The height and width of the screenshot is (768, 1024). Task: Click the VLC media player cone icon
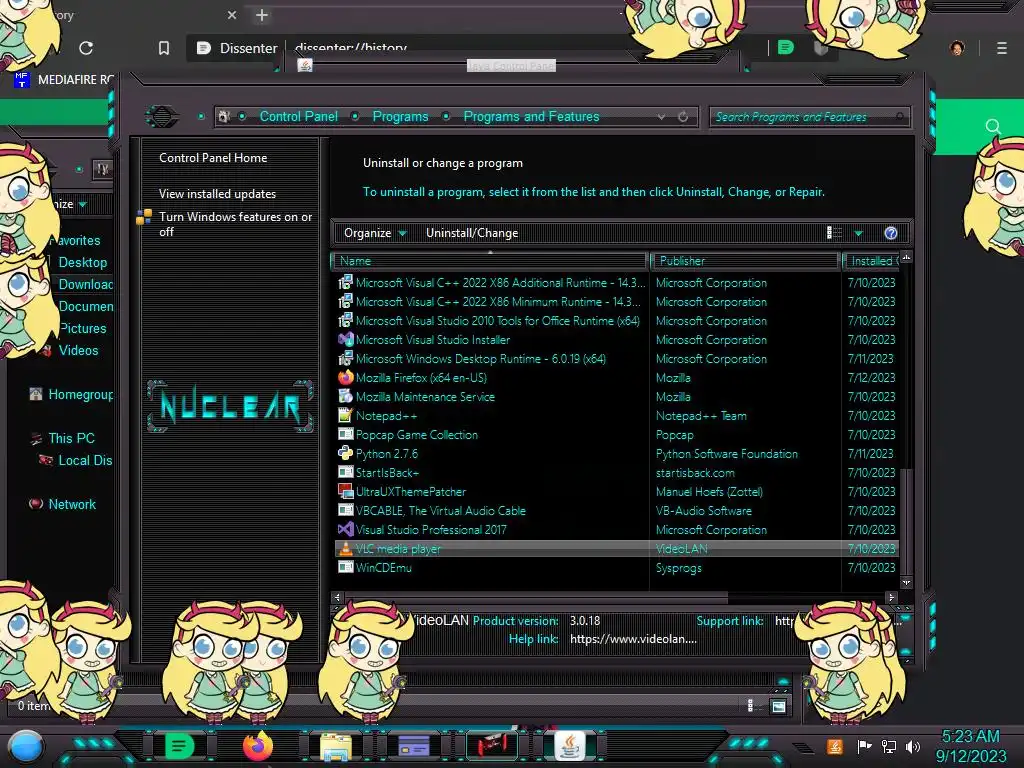(x=345, y=549)
